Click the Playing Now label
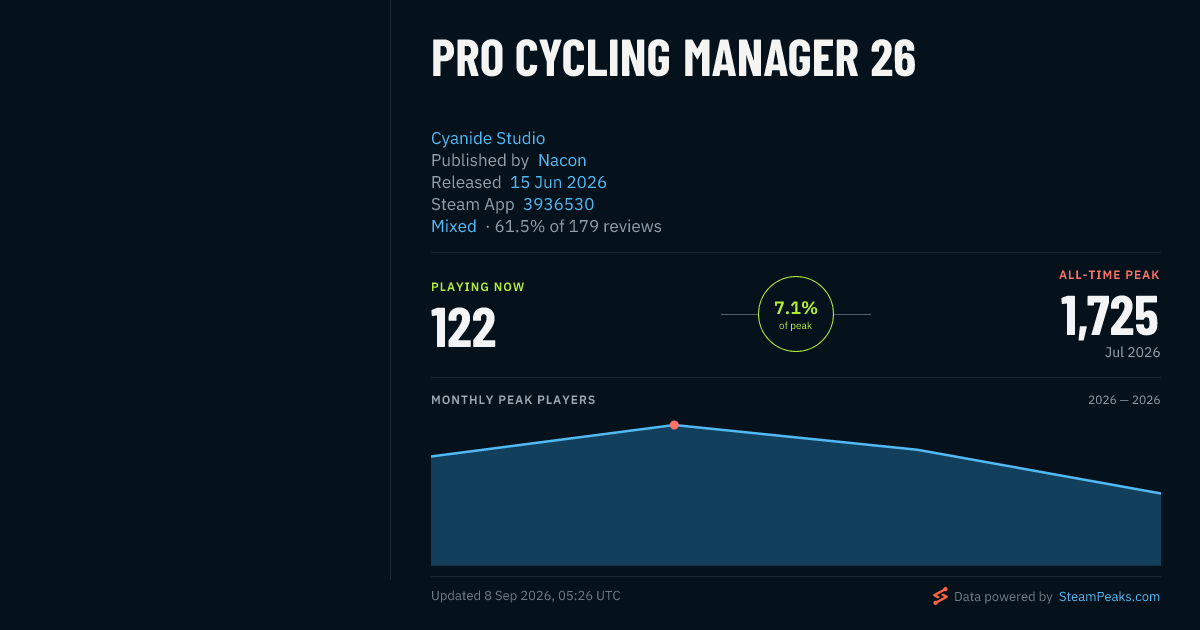 [x=478, y=287]
